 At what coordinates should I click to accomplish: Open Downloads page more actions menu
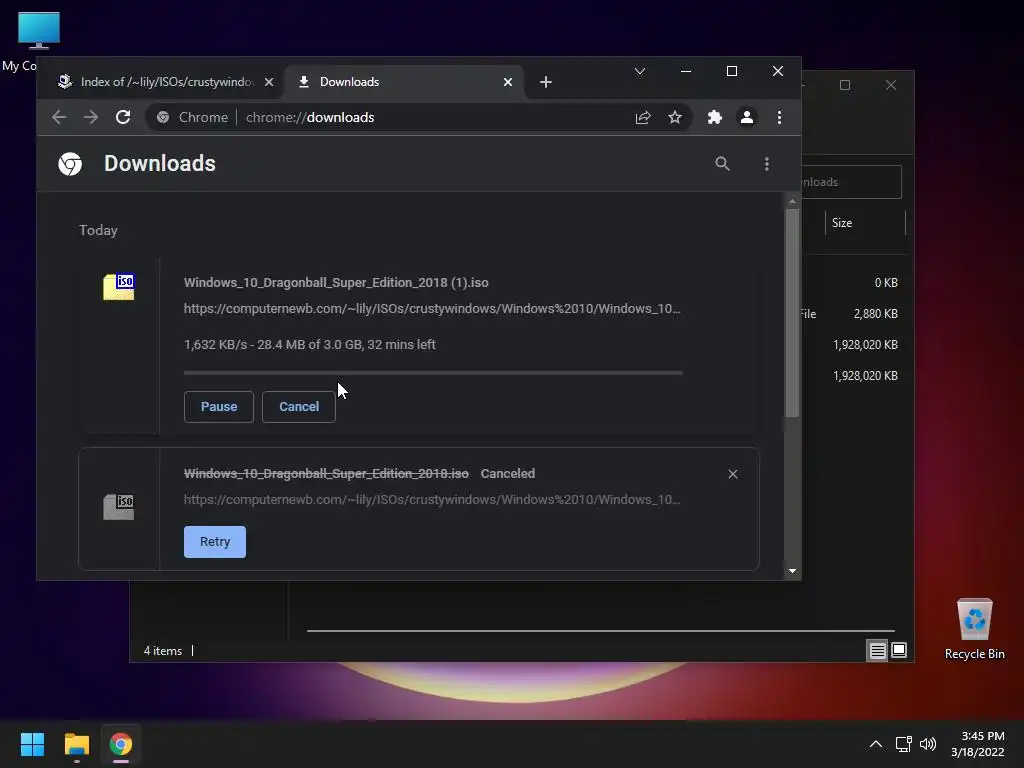(x=767, y=164)
